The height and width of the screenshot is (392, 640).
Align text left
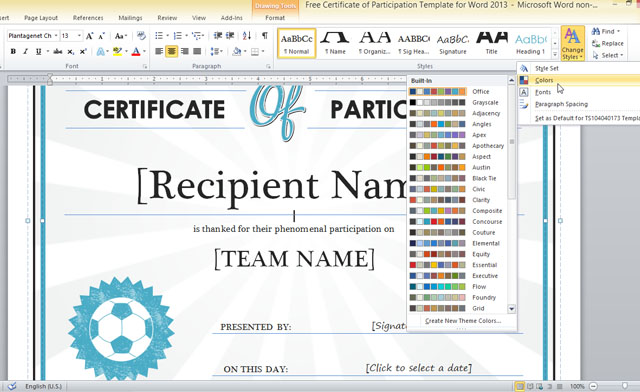[x=159, y=51]
